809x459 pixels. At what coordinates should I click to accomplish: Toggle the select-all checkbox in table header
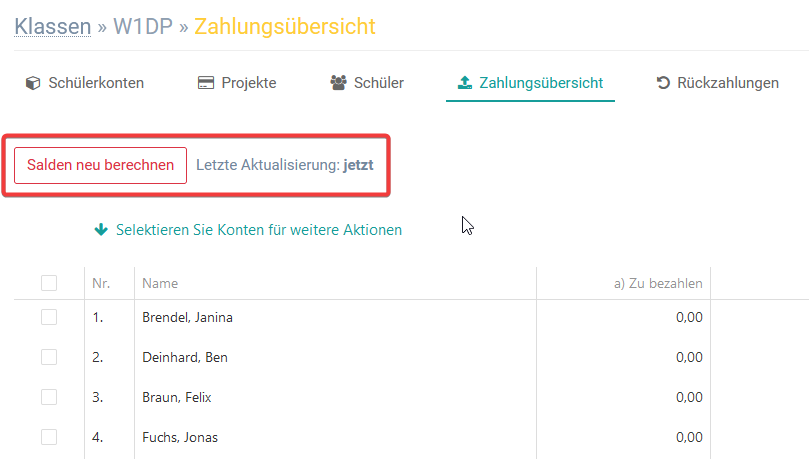point(49,284)
